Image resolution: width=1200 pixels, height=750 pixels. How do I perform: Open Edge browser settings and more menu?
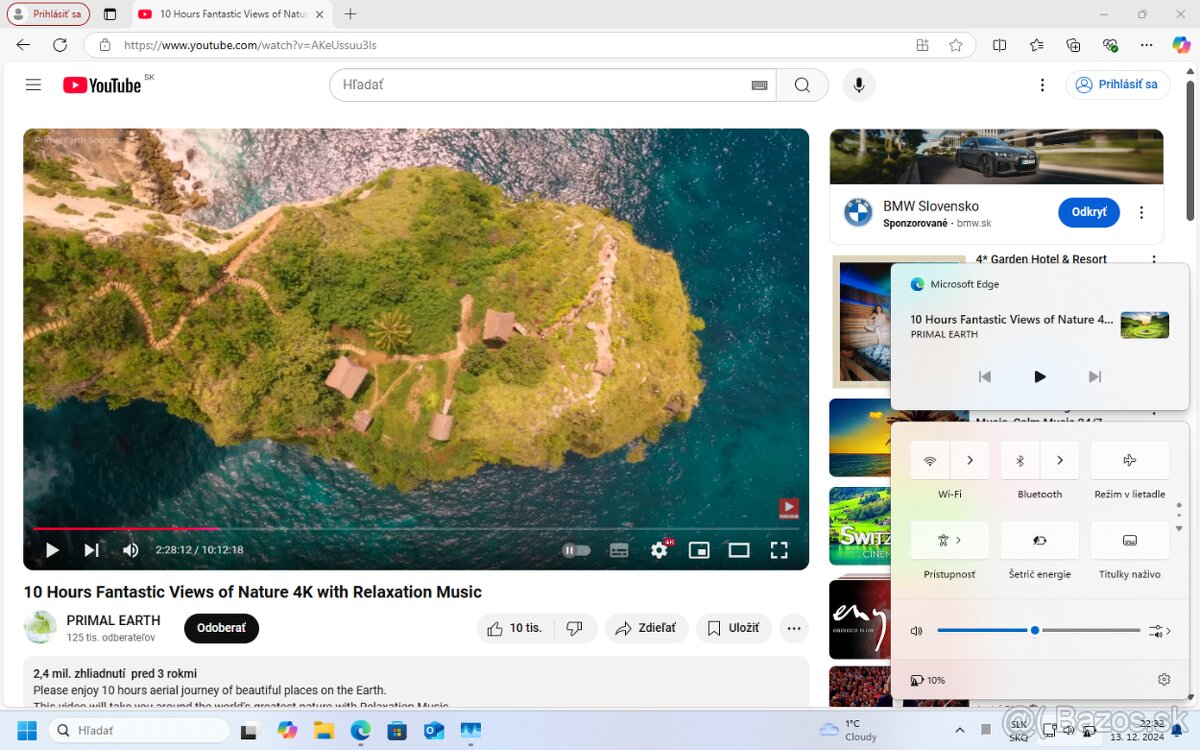point(1147,45)
